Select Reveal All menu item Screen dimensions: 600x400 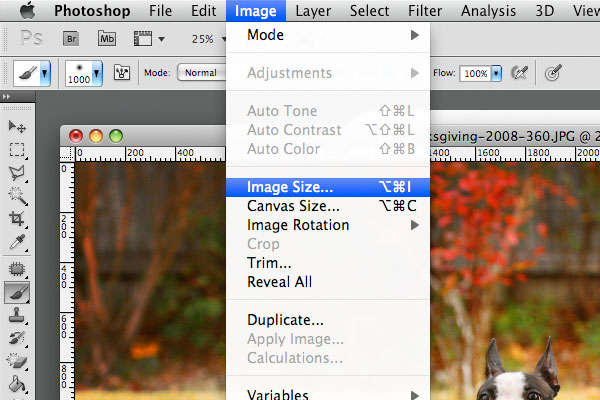tap(328, 282)
